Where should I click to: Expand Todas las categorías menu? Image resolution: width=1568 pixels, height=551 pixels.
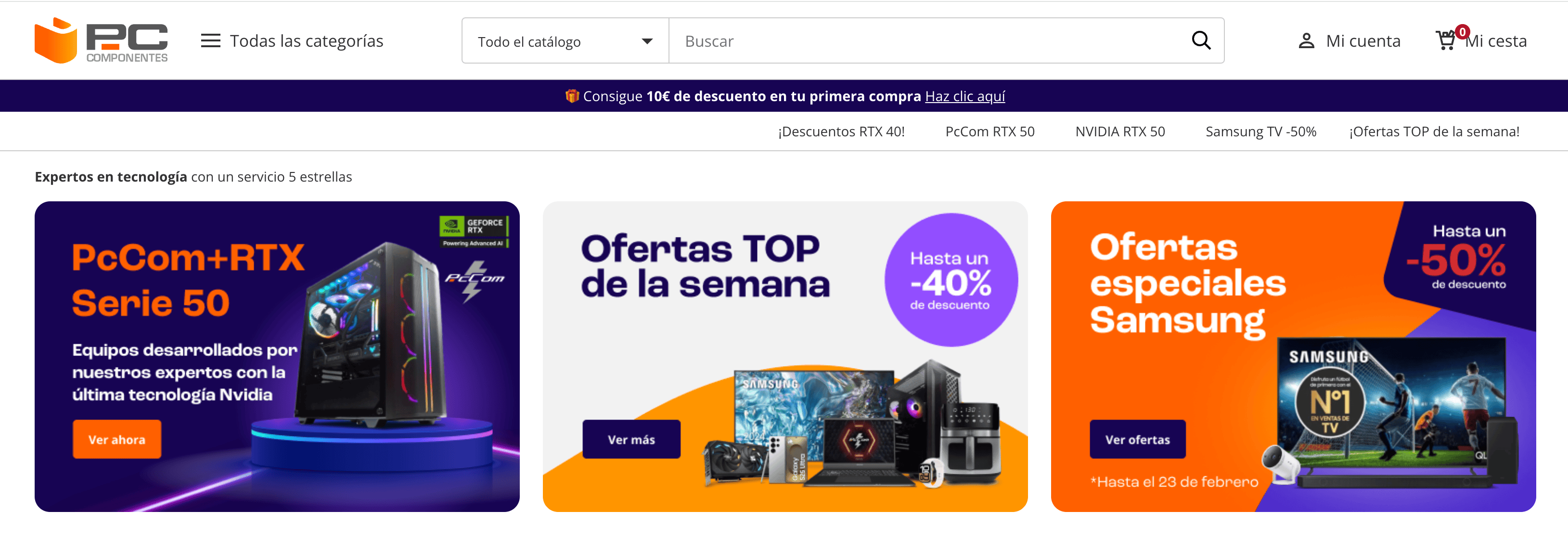(292, 41)
